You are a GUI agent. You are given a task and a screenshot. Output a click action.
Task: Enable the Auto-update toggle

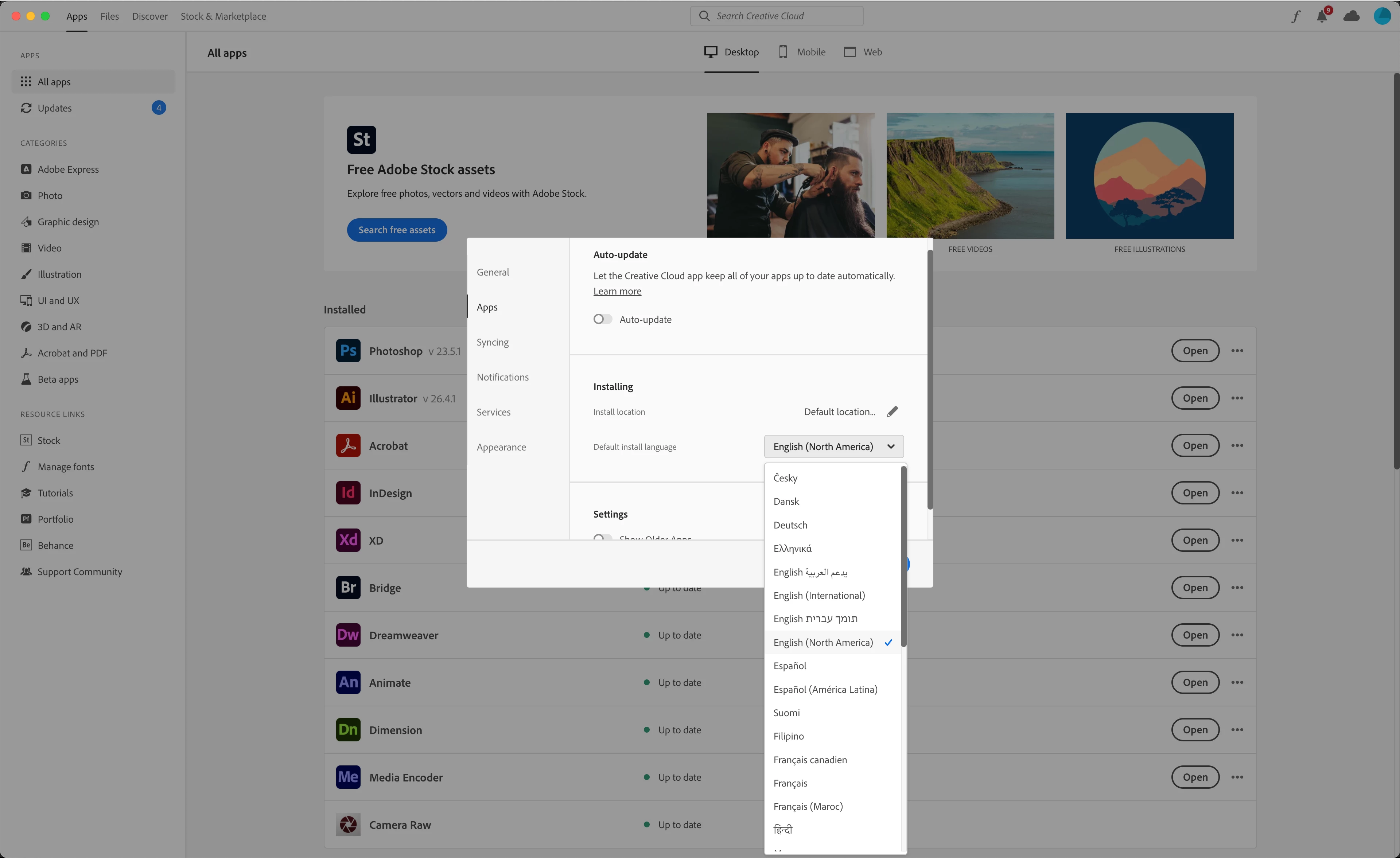pyautogui.click(x=602, y=319)
